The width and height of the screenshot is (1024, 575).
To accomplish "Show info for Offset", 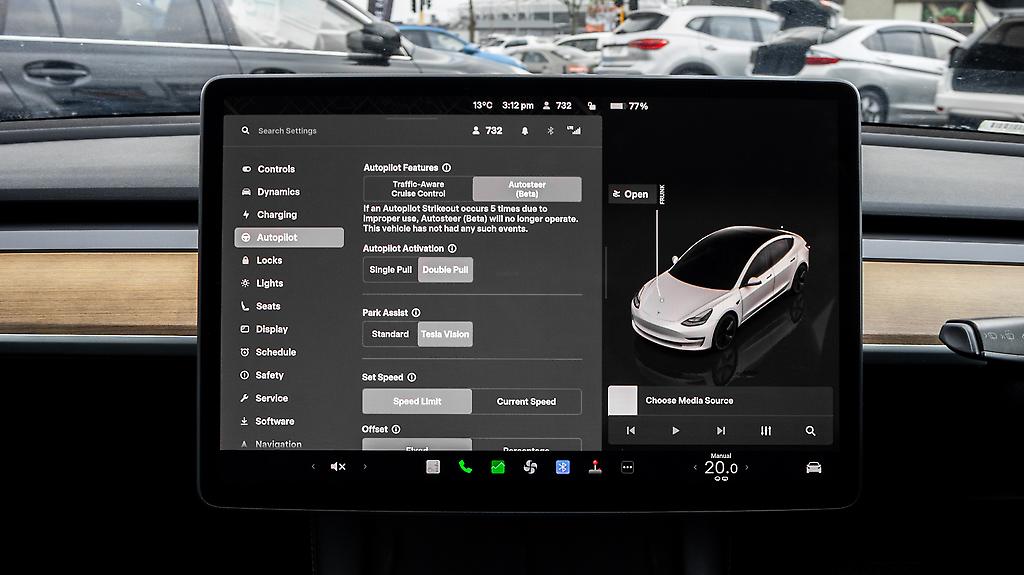I will point(396,429).
